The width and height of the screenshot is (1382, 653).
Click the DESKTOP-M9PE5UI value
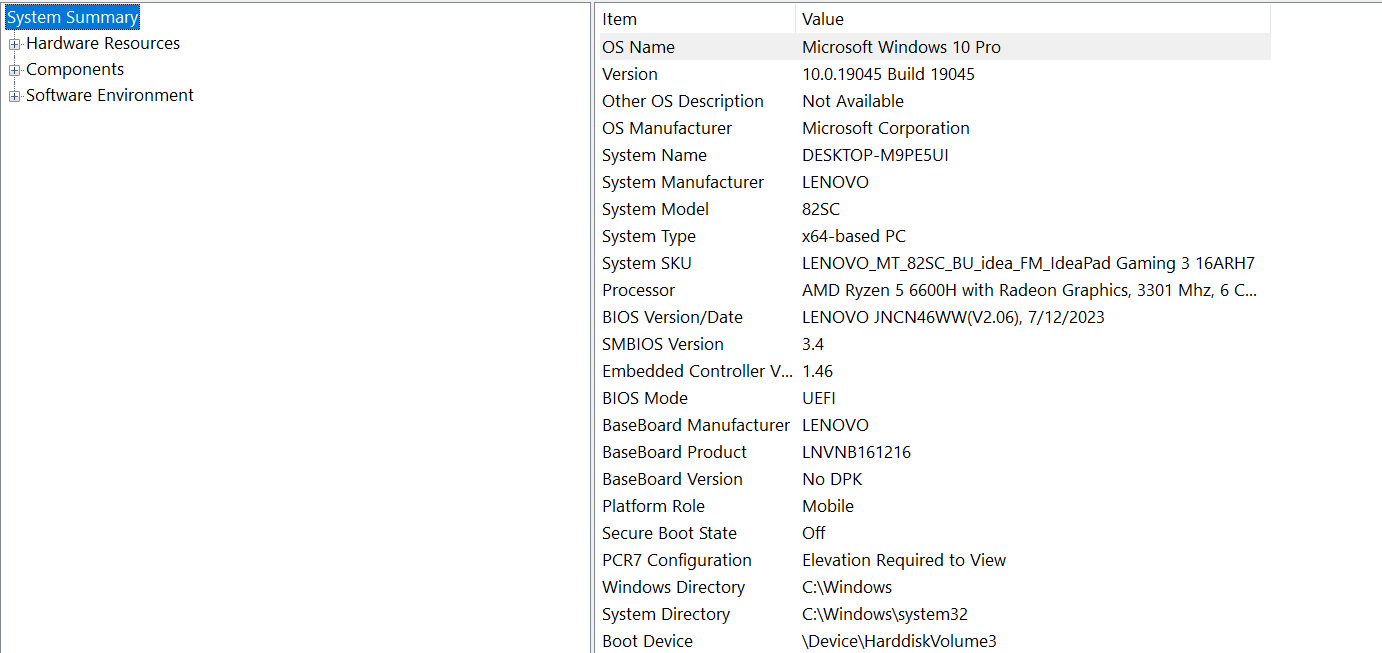click(875, 155)
